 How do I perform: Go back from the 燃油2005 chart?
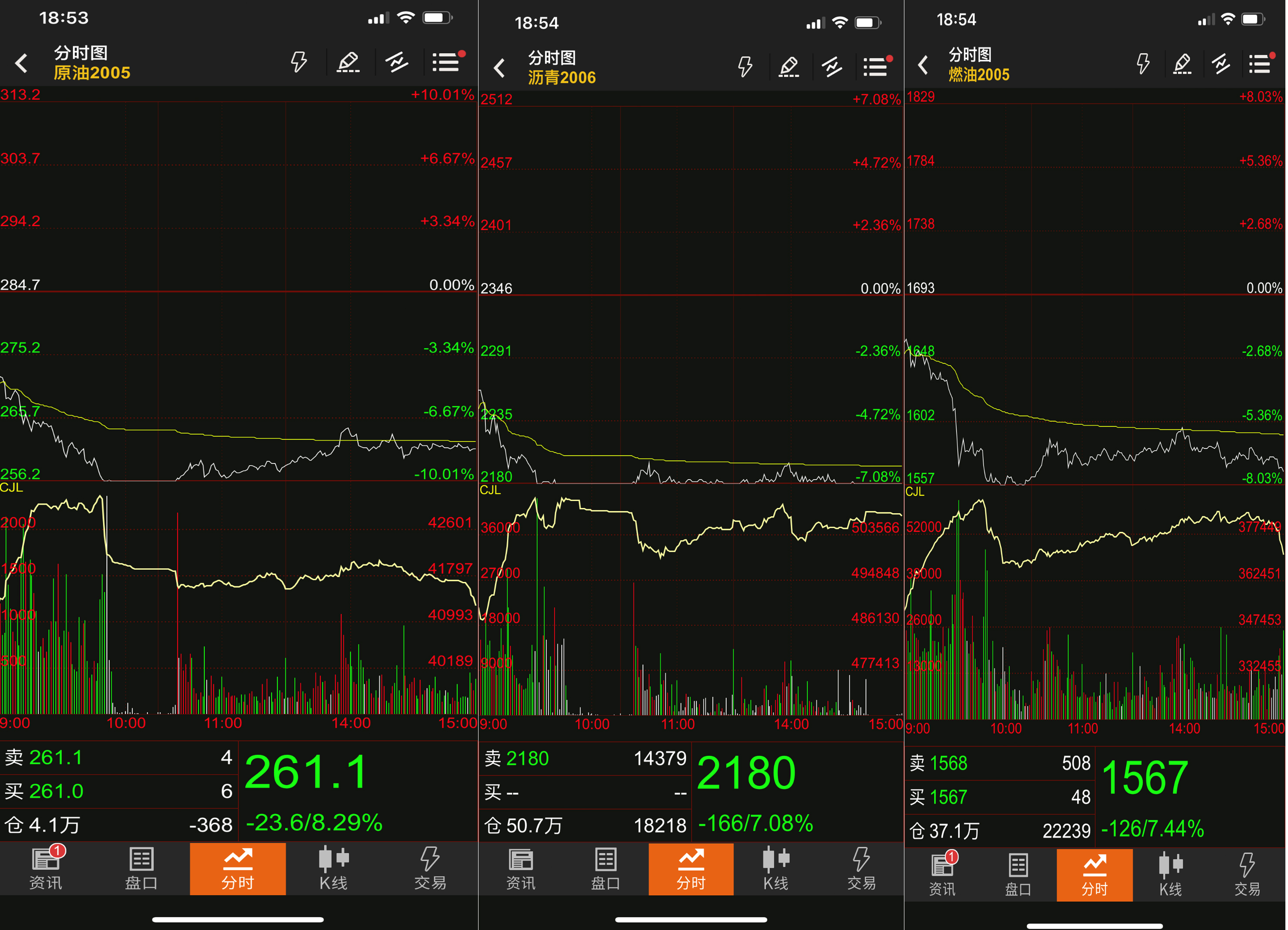[923, 65]
